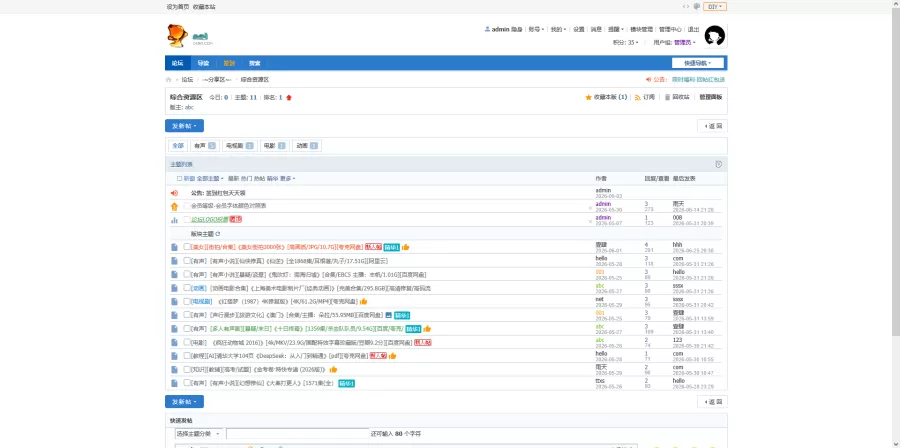Open the recycle bin icon

(668, 98)
